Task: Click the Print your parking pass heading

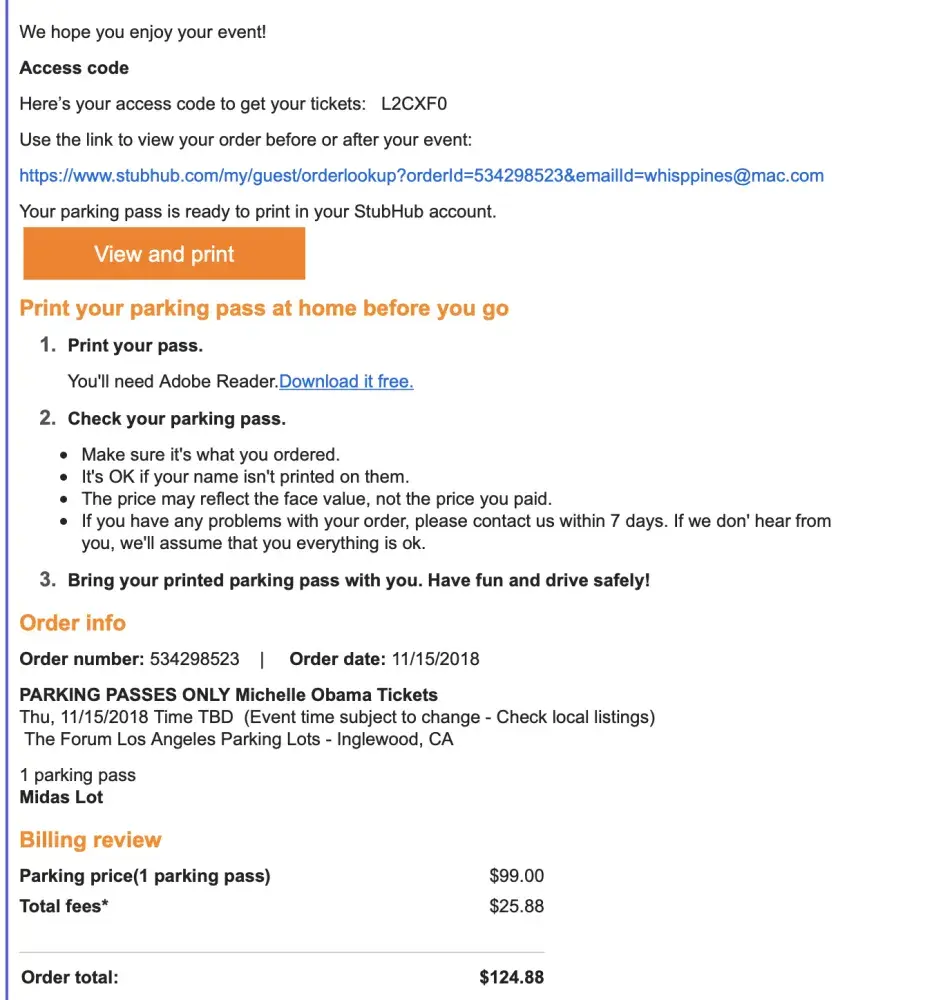Action: click(x=264, y=308)
